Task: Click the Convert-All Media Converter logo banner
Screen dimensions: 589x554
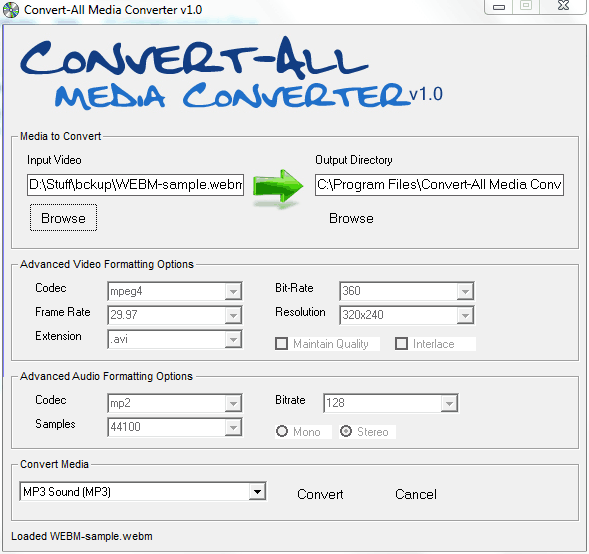Action: point(231,73)
